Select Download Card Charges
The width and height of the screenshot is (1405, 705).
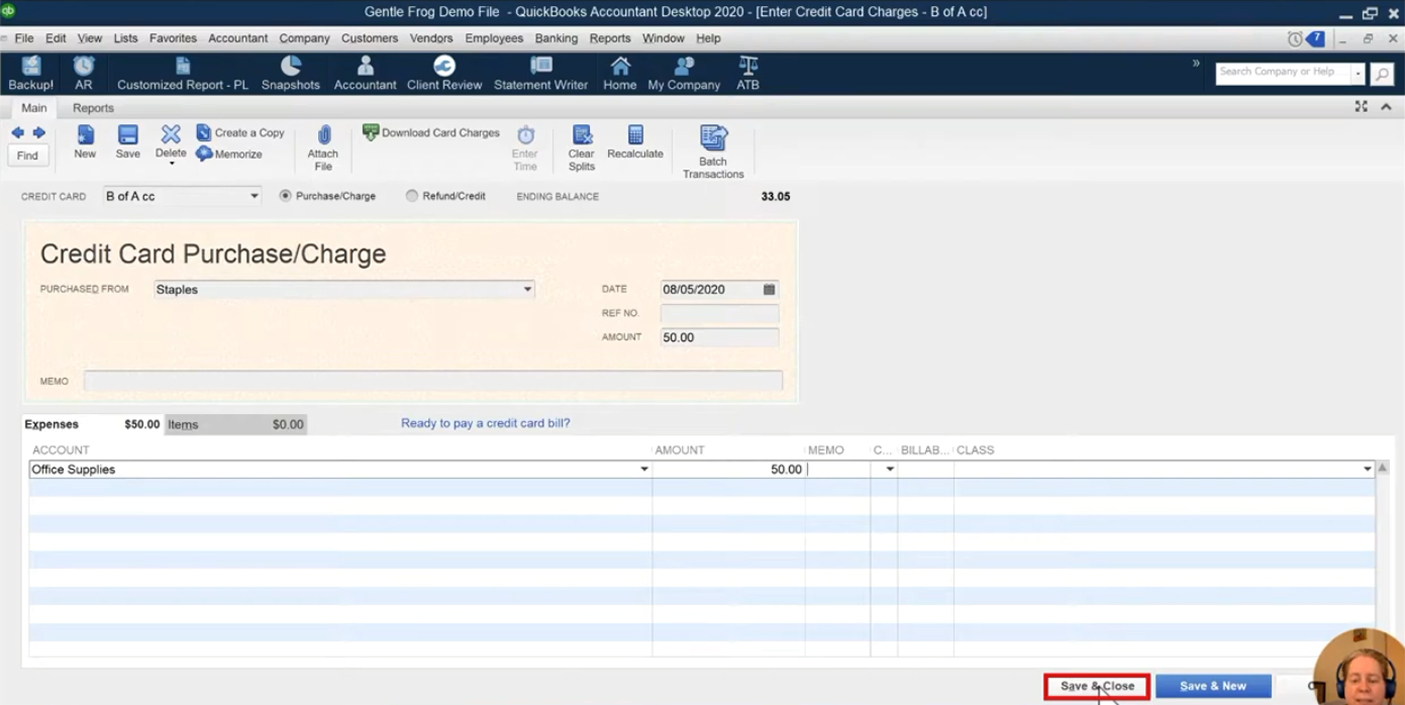(431, 132)
